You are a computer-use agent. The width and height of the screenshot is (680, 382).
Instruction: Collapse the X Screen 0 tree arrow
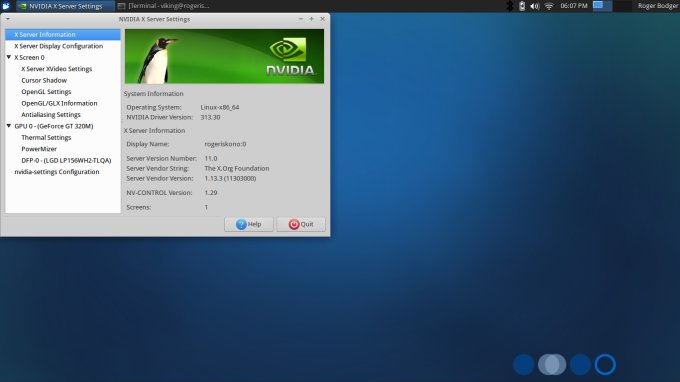coord(9,57)
